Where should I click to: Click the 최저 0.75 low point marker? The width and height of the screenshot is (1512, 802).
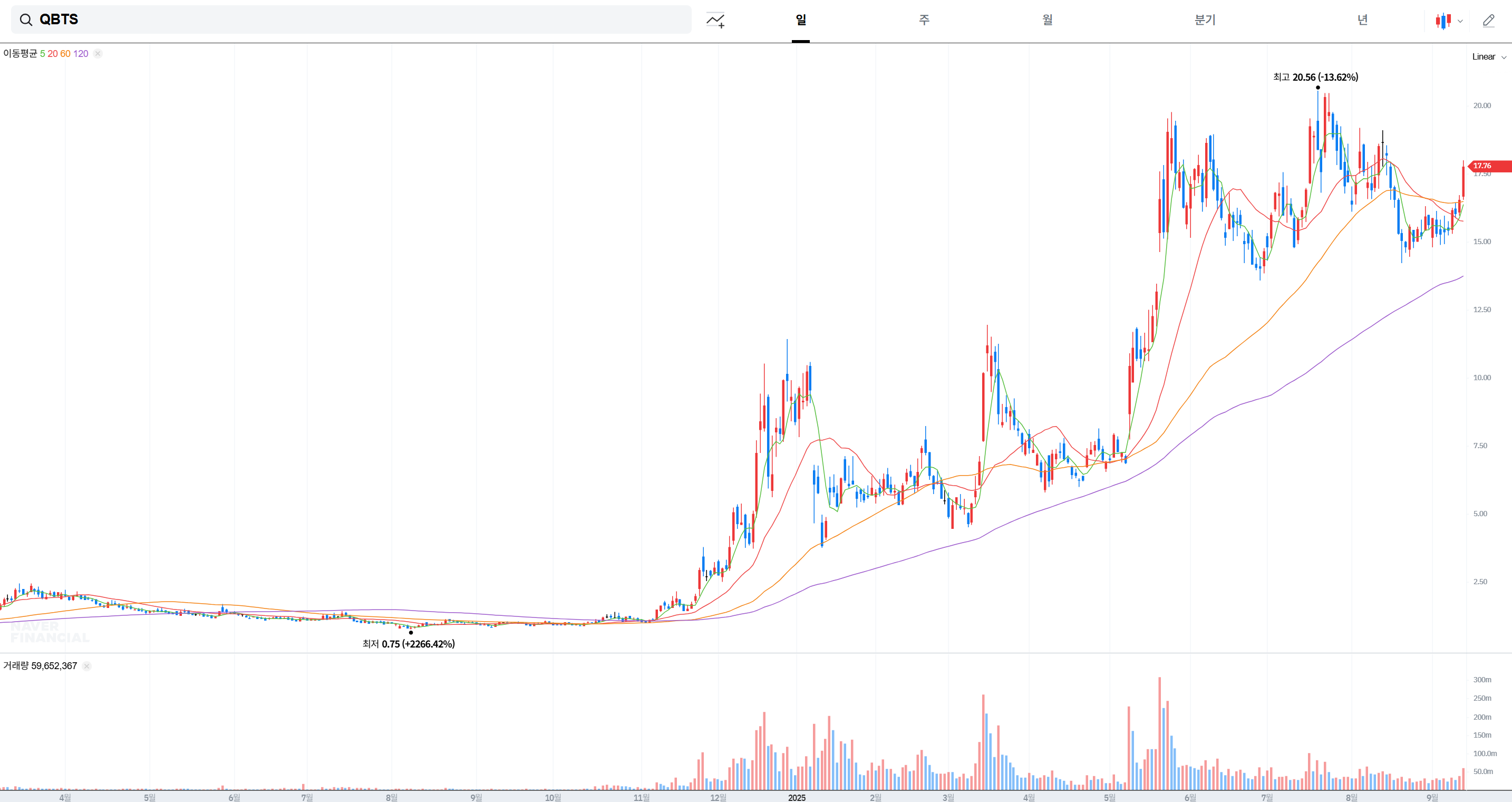pos(411,632)
